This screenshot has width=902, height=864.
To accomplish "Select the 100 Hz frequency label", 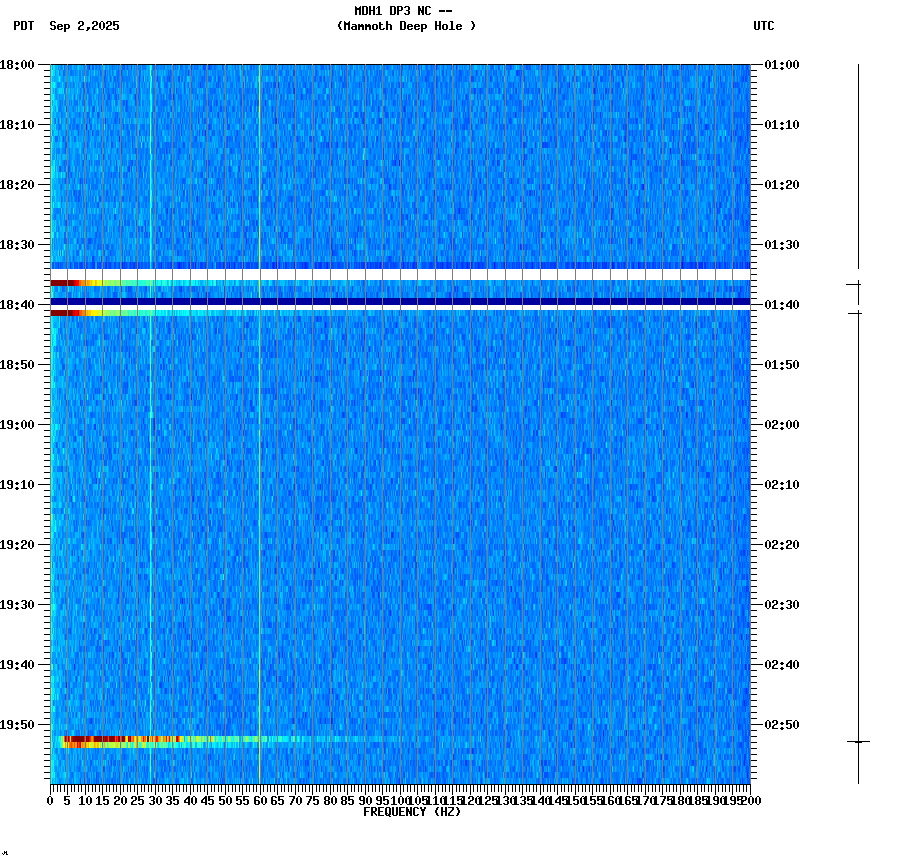I will (400, 800).
